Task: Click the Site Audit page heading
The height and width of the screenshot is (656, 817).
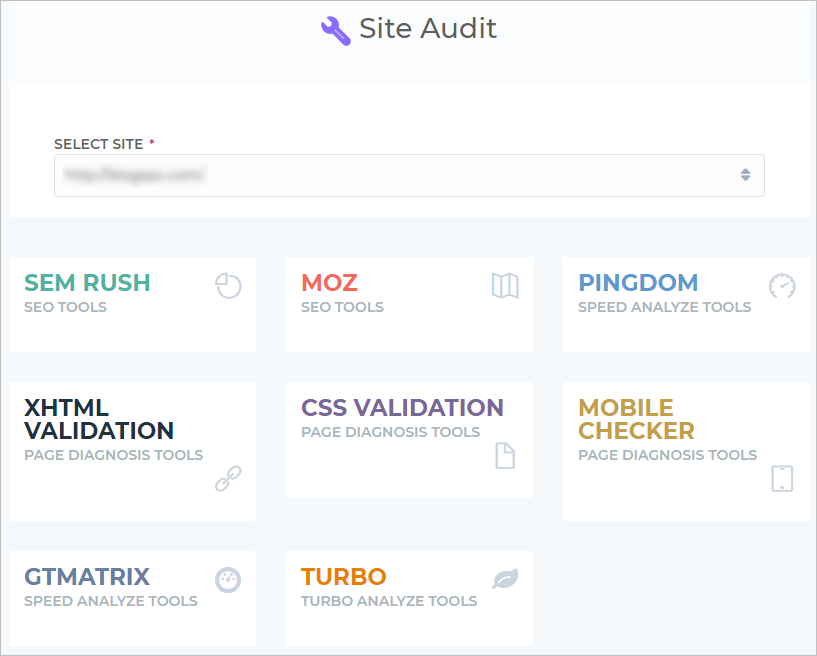Action: (428, 29)
